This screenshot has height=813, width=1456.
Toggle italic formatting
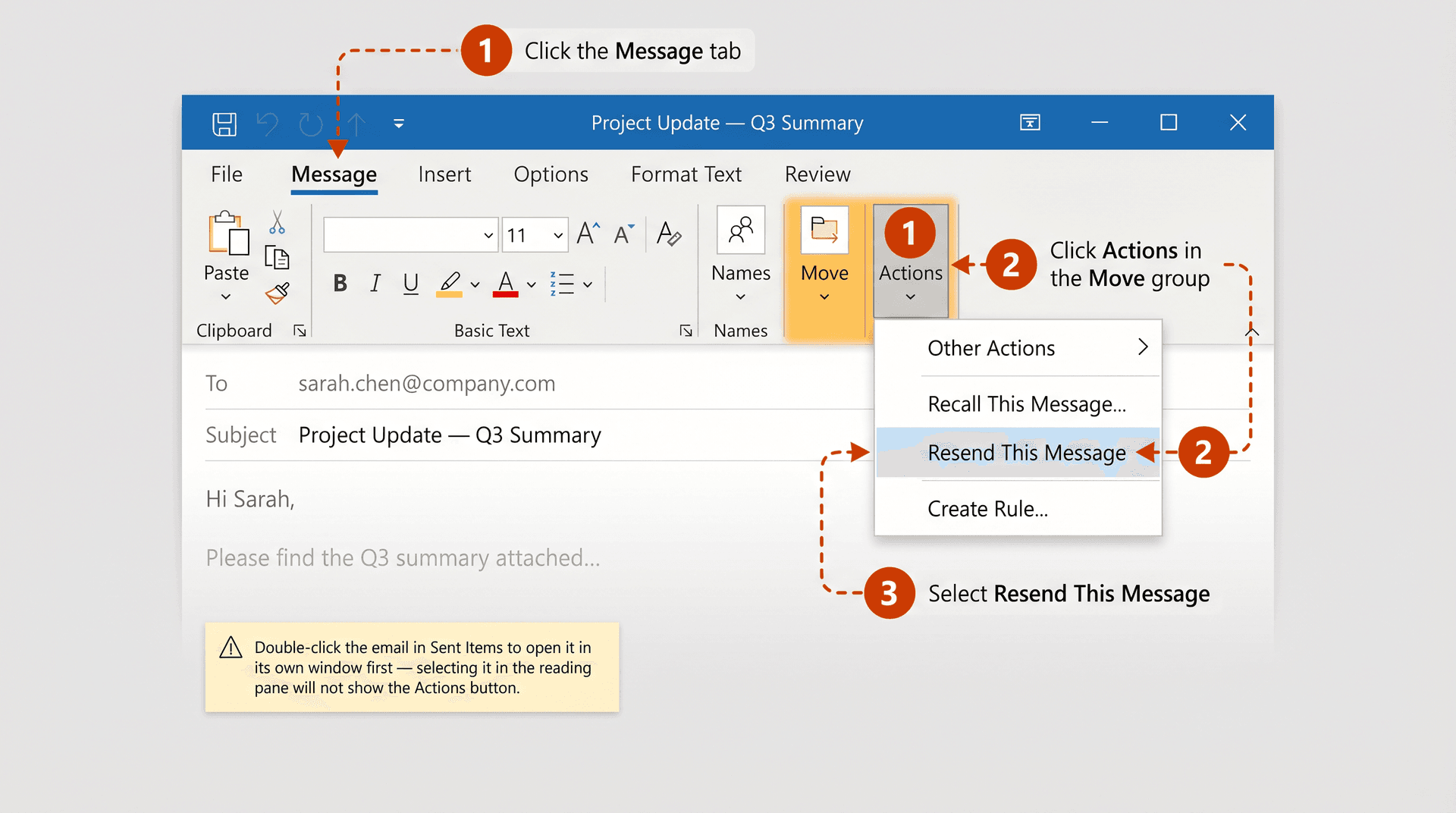(375, 284)
